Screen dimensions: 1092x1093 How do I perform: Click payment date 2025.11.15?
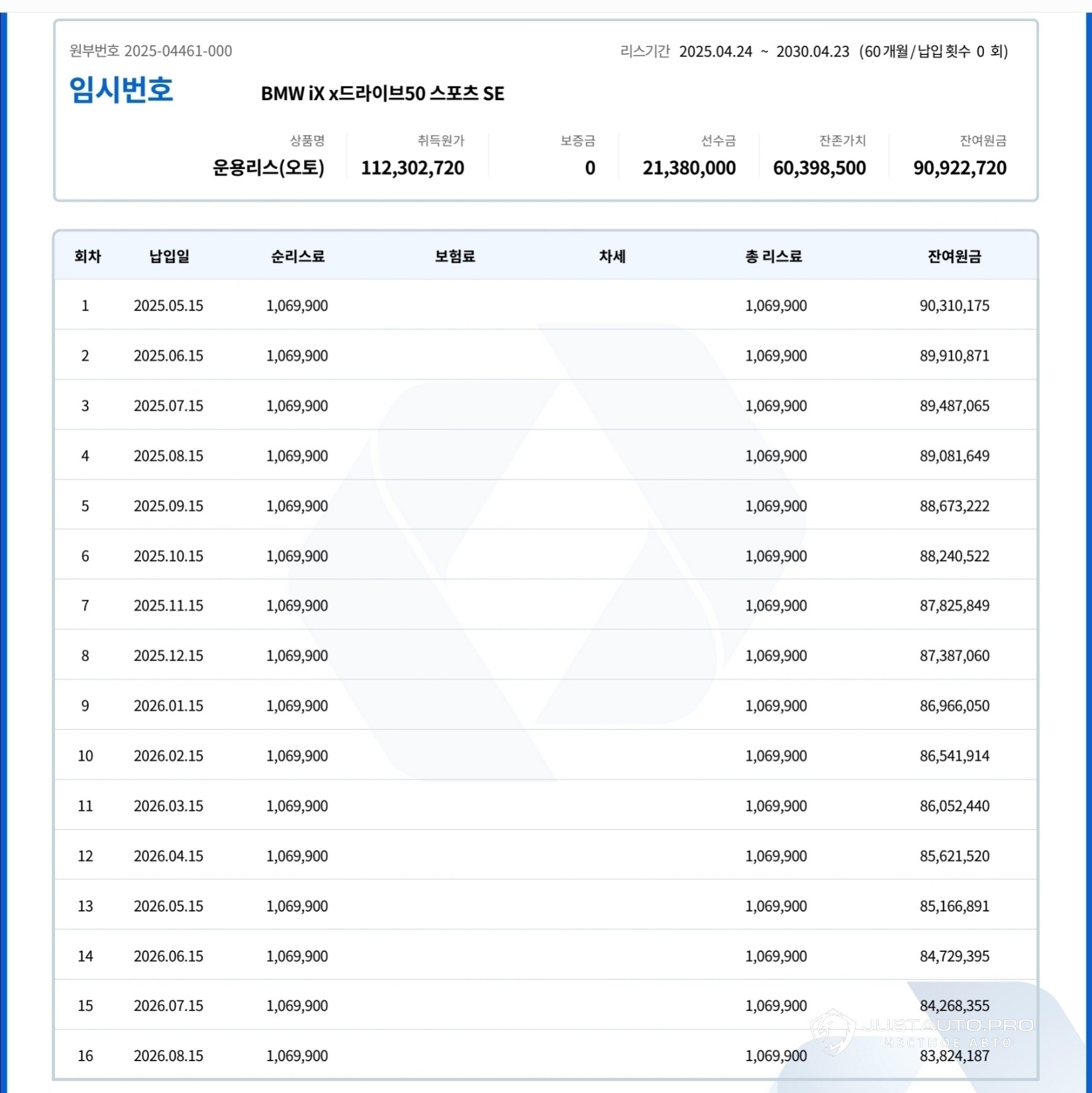pos(169,605)
